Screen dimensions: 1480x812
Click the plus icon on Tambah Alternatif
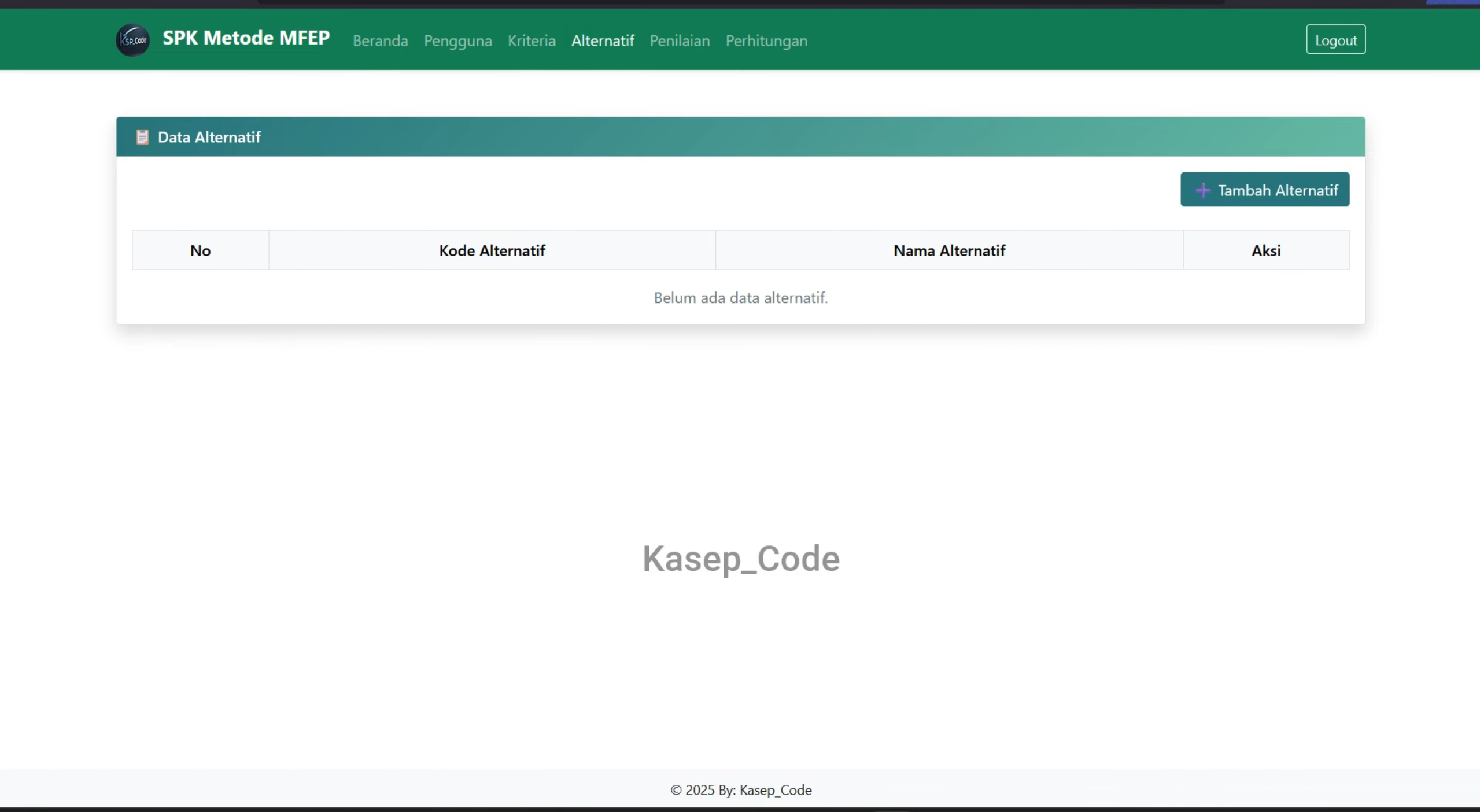coord(1203,190)
